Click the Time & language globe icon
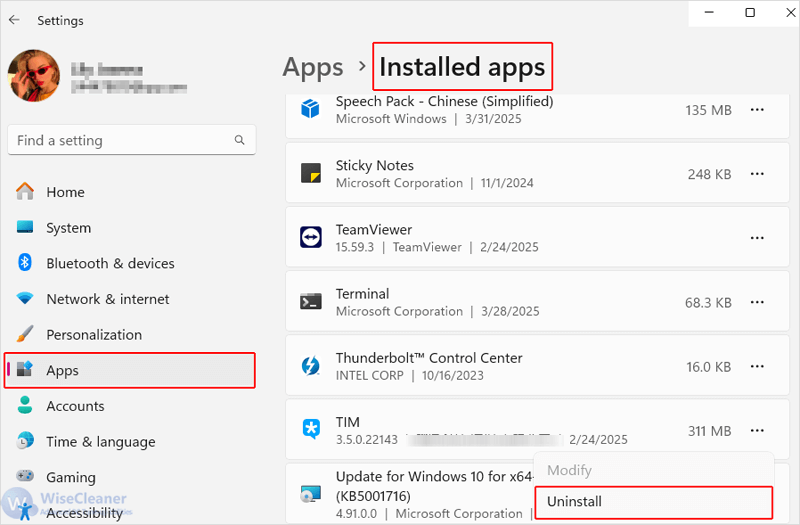This screenshot has height=525, width=800. click(24, 440)
